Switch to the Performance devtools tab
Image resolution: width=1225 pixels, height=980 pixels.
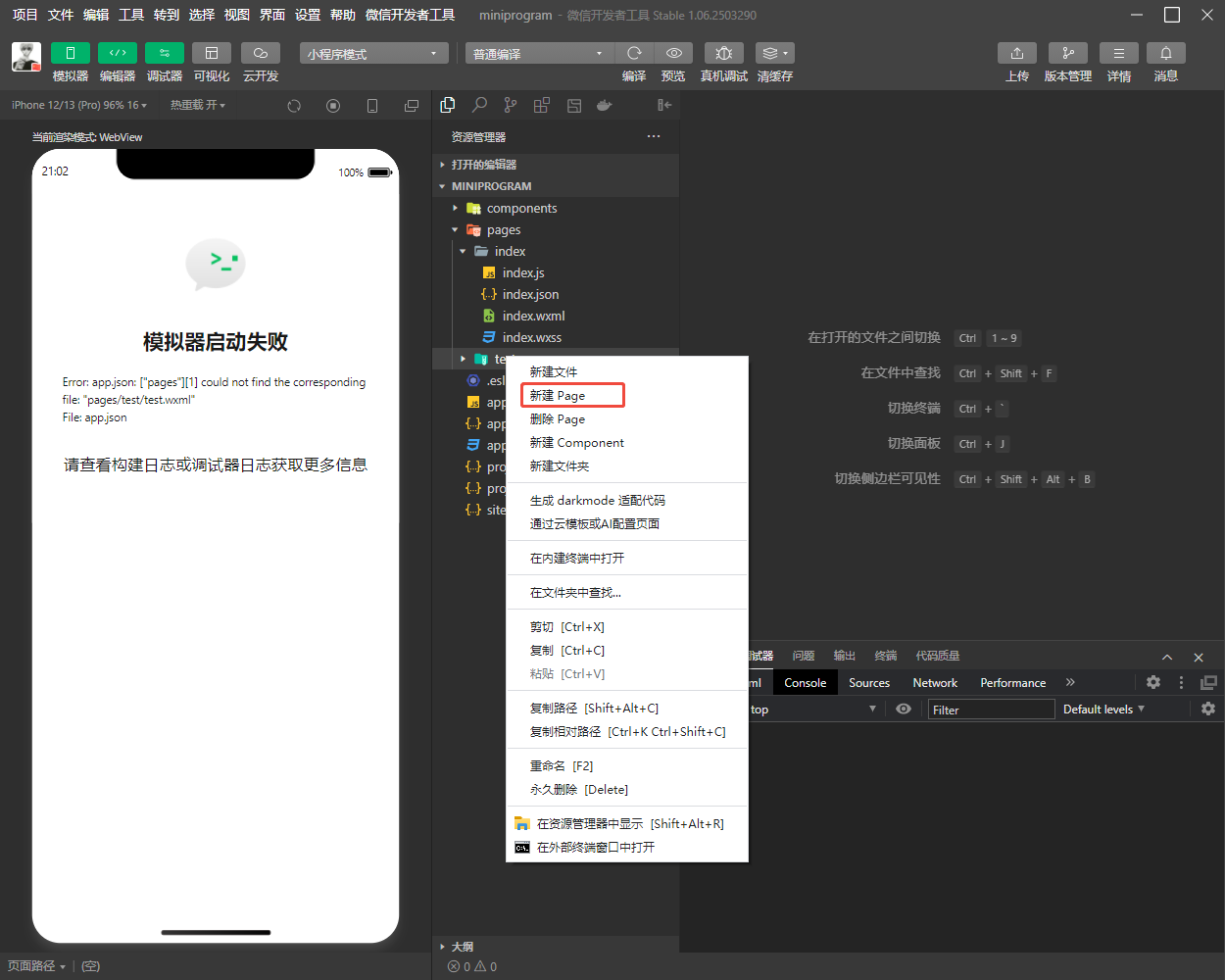pos(1013,682)
